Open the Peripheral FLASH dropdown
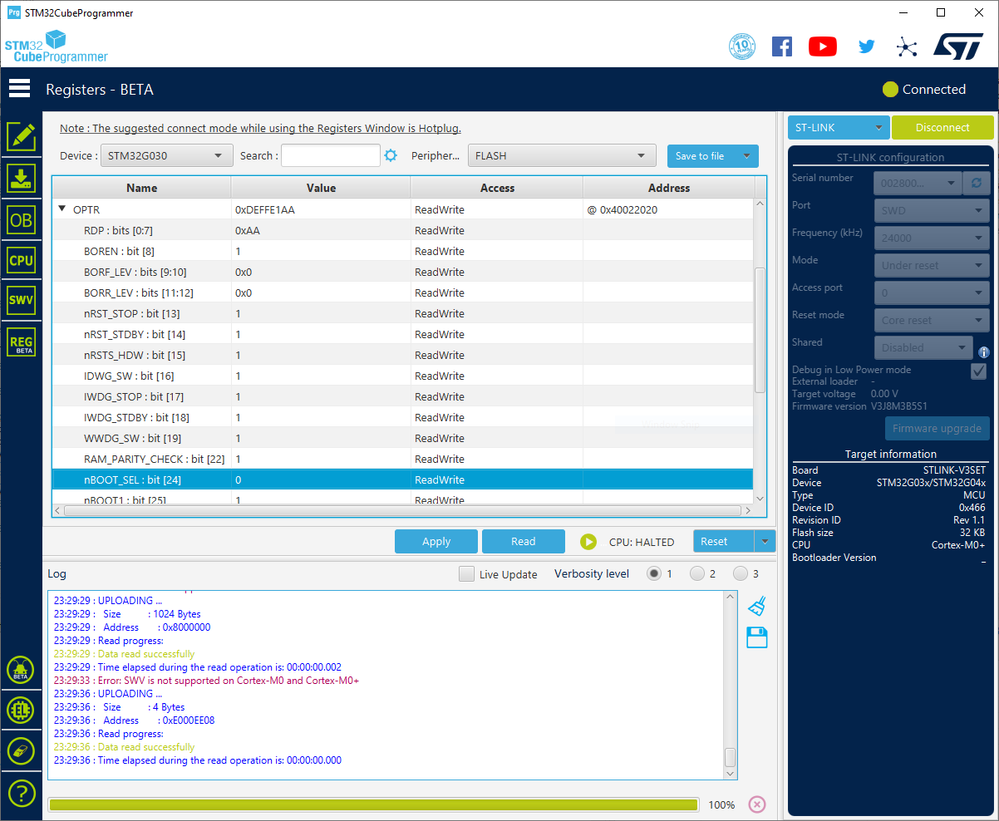Viewport: 999px width, 821px height. (x=561, y=155)
